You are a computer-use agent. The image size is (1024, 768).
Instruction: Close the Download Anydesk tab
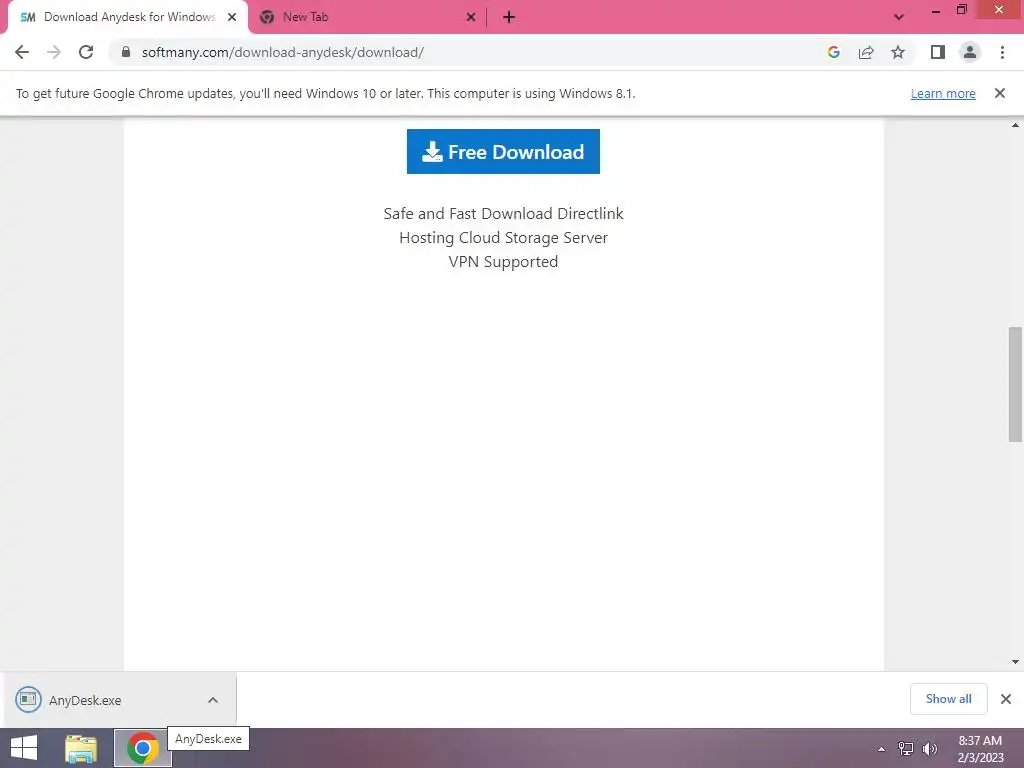232,17
